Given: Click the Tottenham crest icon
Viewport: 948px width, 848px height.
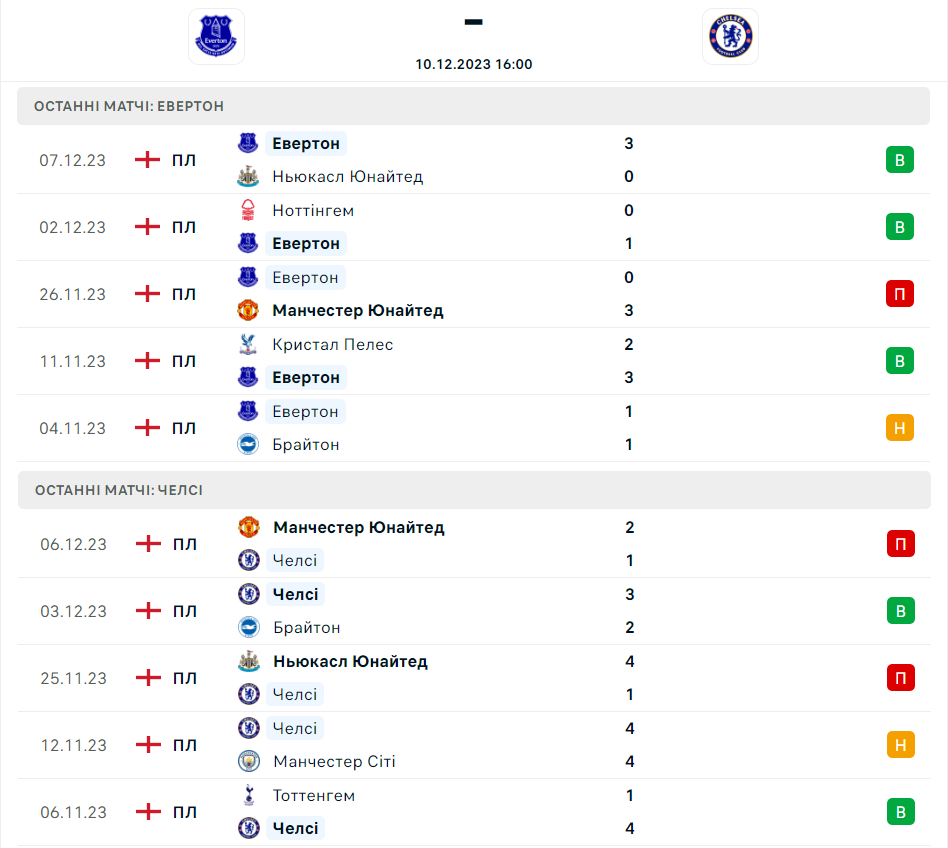Looking at the screenshot, I should coord(248,796).
